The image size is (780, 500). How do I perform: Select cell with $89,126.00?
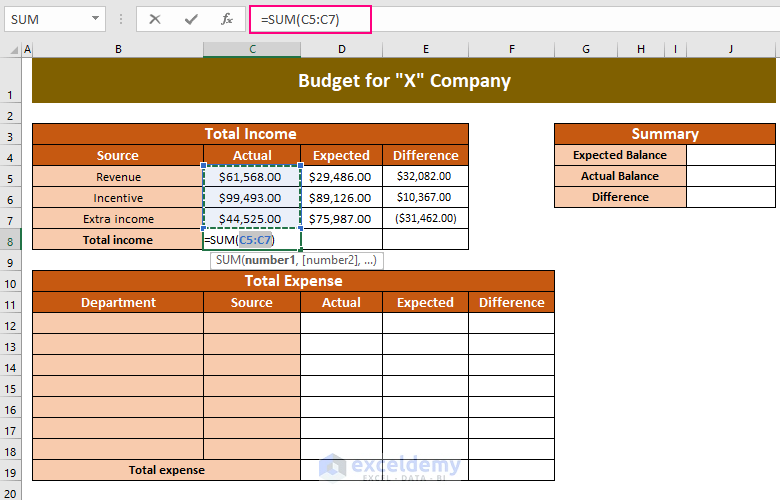pos(341,198)
